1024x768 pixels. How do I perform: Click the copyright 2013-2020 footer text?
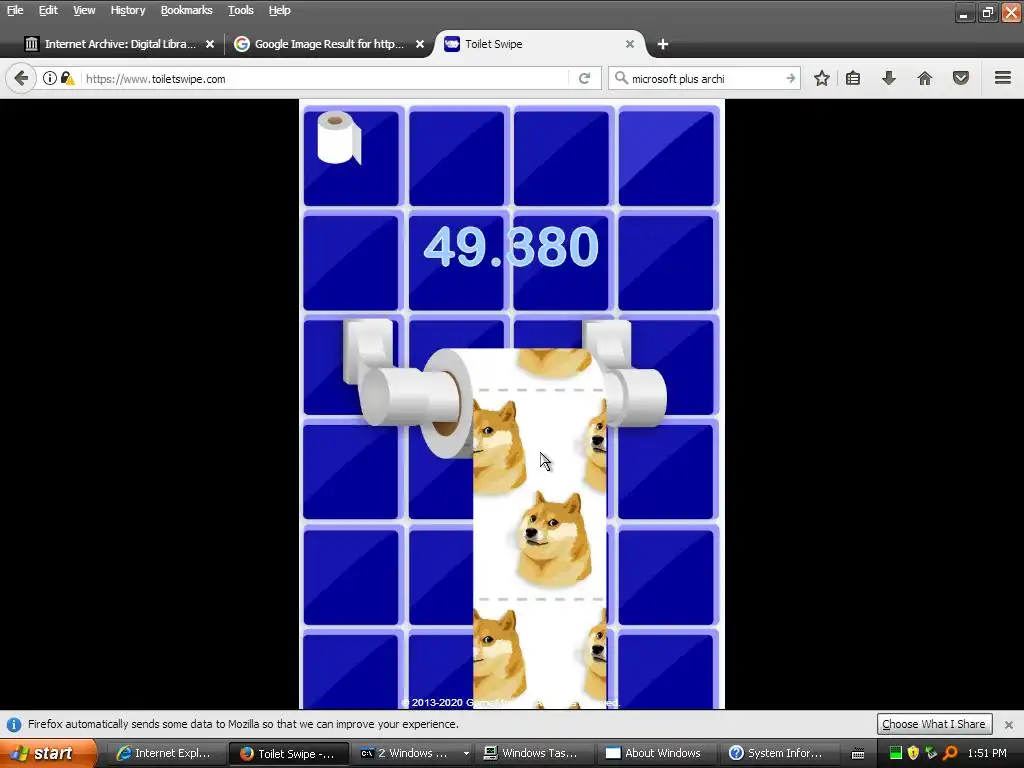point(509,703)
